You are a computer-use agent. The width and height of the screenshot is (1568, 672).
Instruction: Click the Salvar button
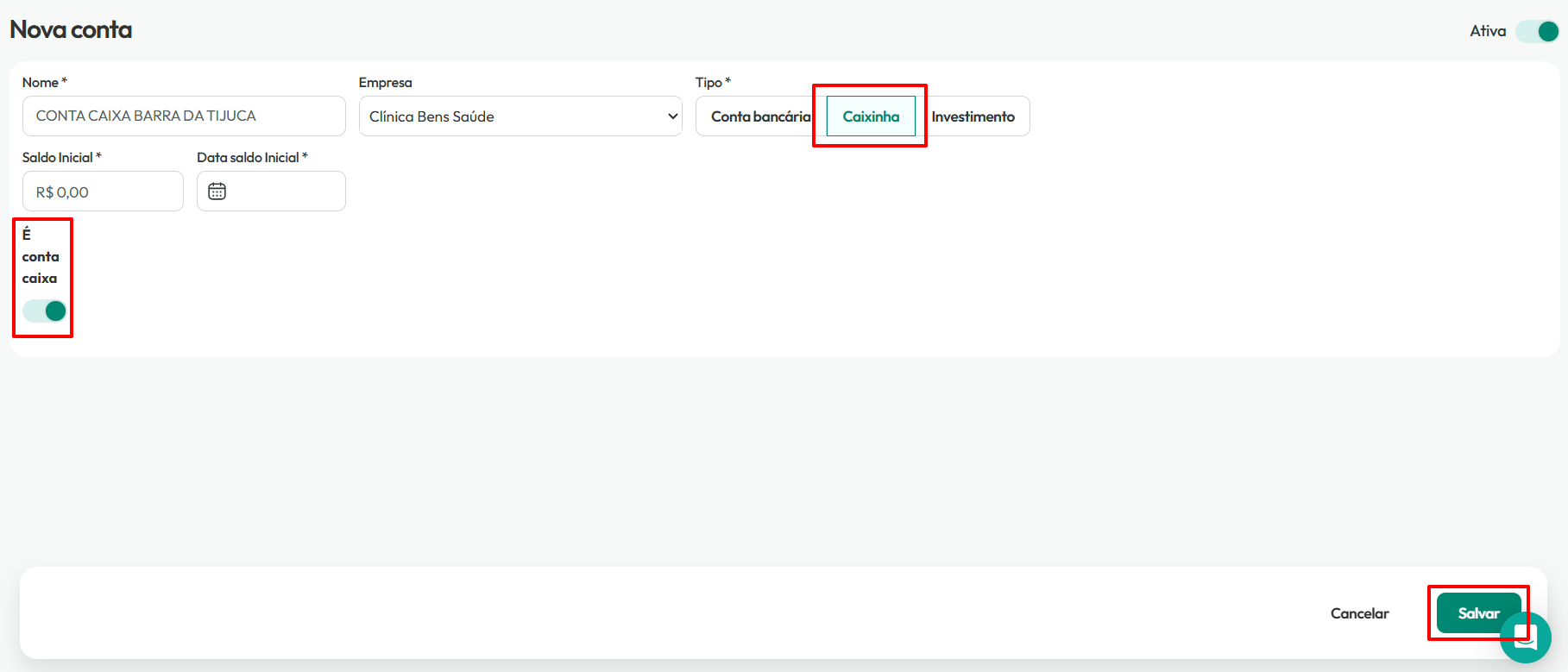point(1478,613)
